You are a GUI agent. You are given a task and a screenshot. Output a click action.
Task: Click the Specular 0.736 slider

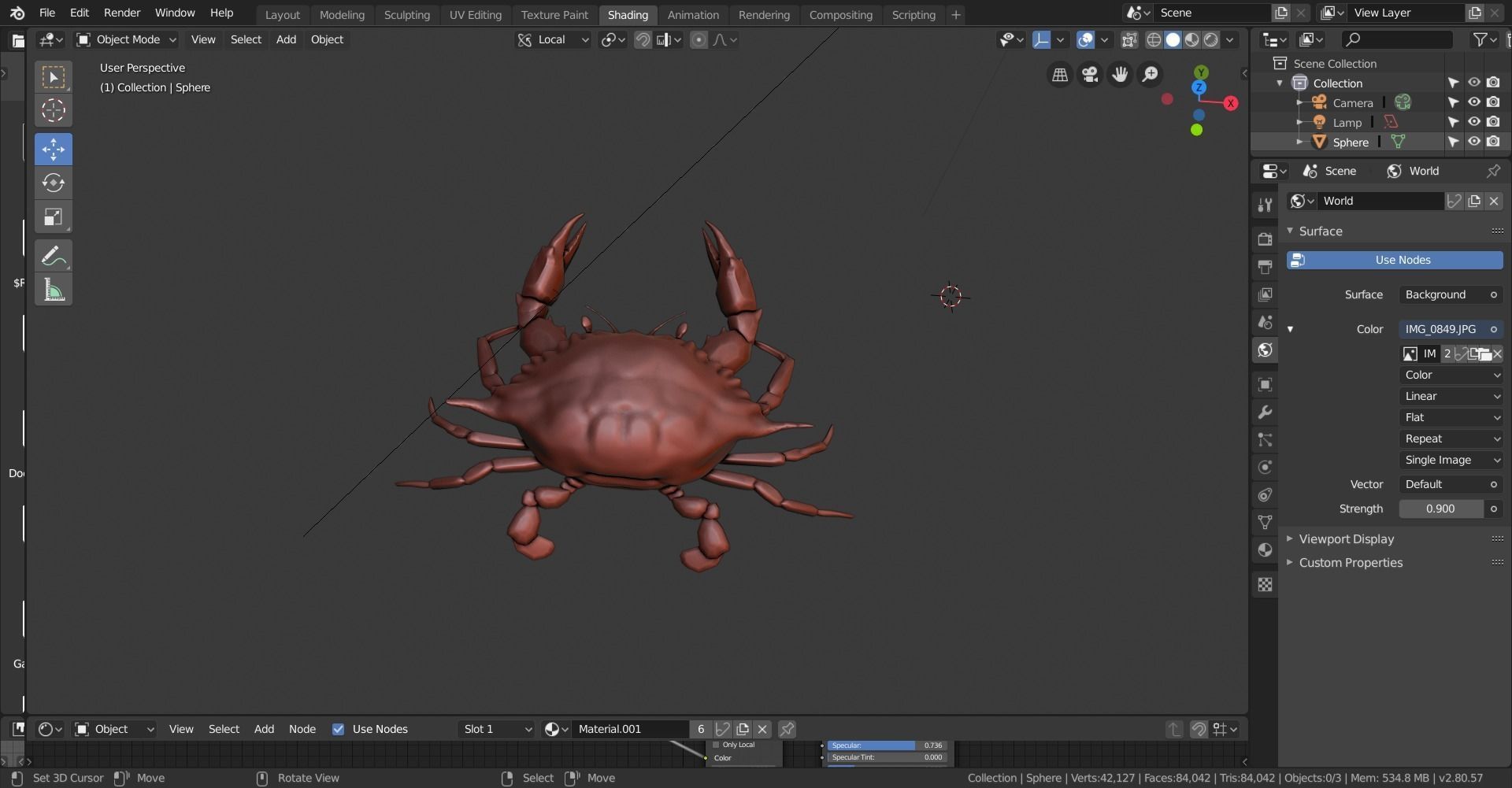[x=887, y=745]
